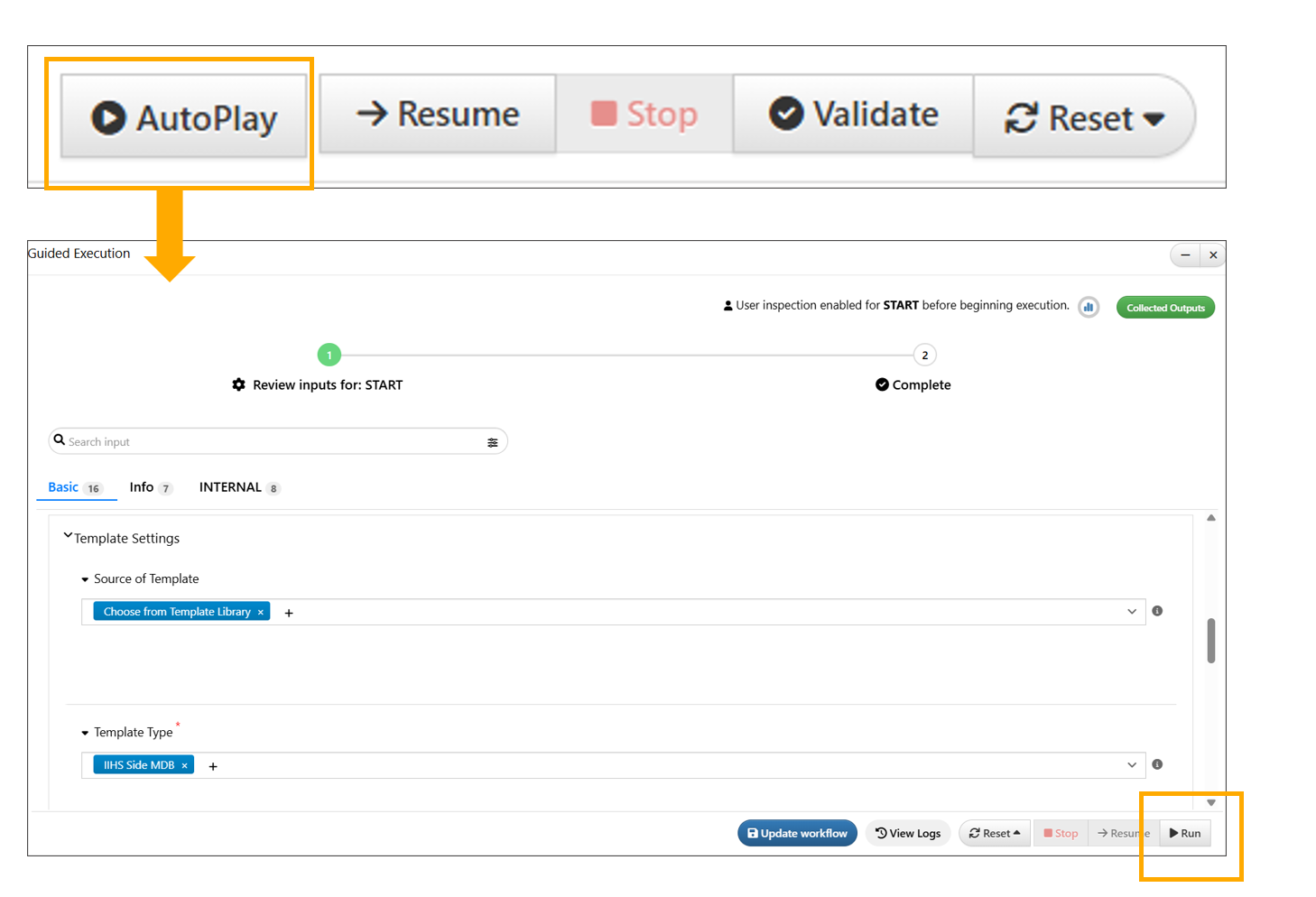Viewport: 1316px width, 897px height.
Task: Open the large Reset dropdown at top
Action: [1083, 117]
